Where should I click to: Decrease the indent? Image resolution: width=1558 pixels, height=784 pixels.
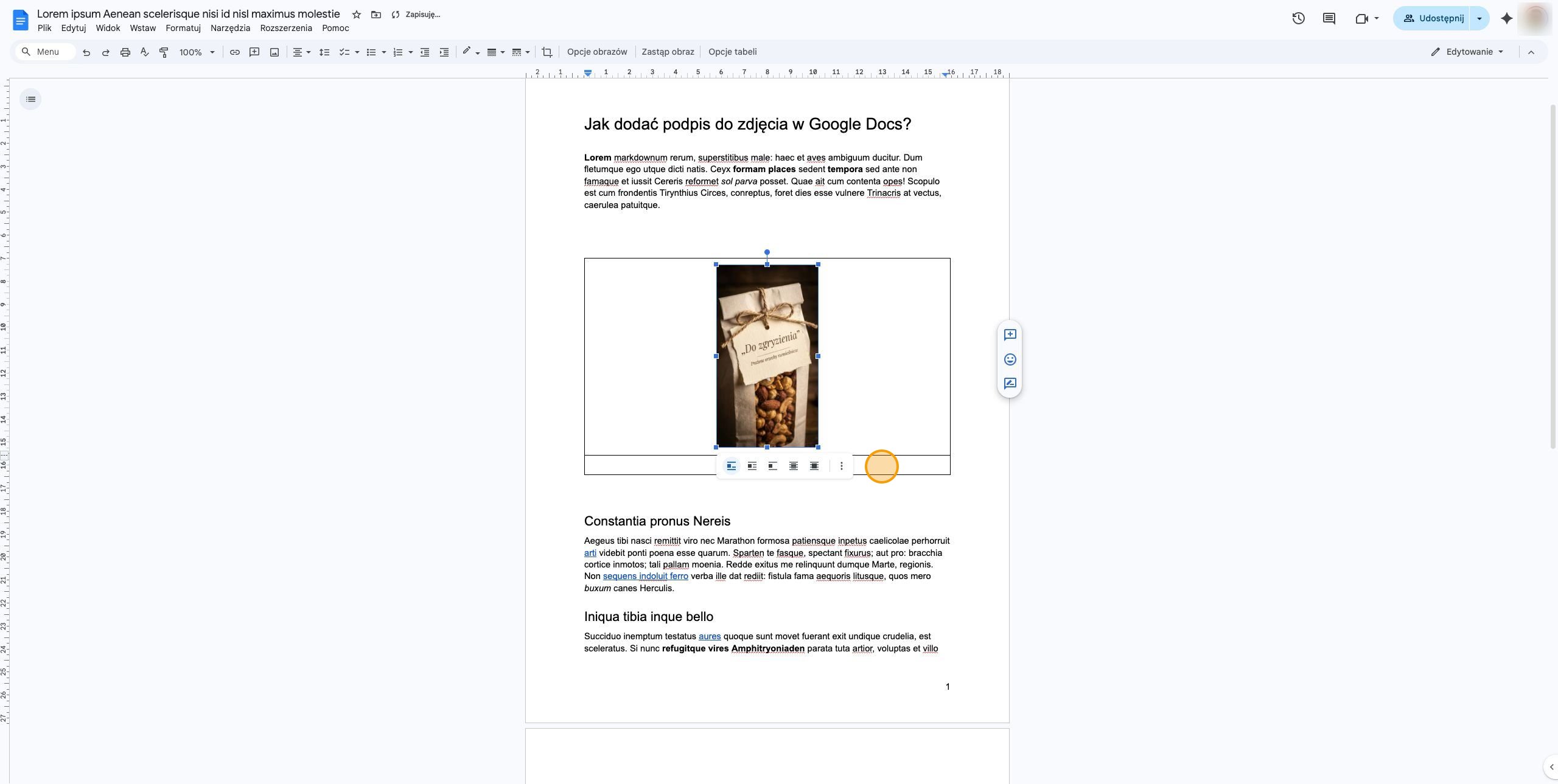(x=425, y=52)
